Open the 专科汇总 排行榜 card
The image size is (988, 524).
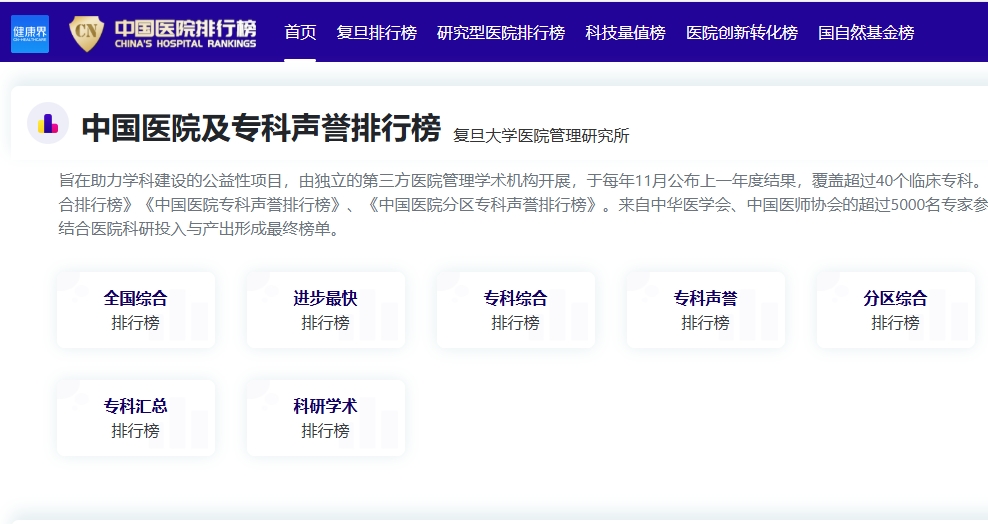[x=135, y=418]
